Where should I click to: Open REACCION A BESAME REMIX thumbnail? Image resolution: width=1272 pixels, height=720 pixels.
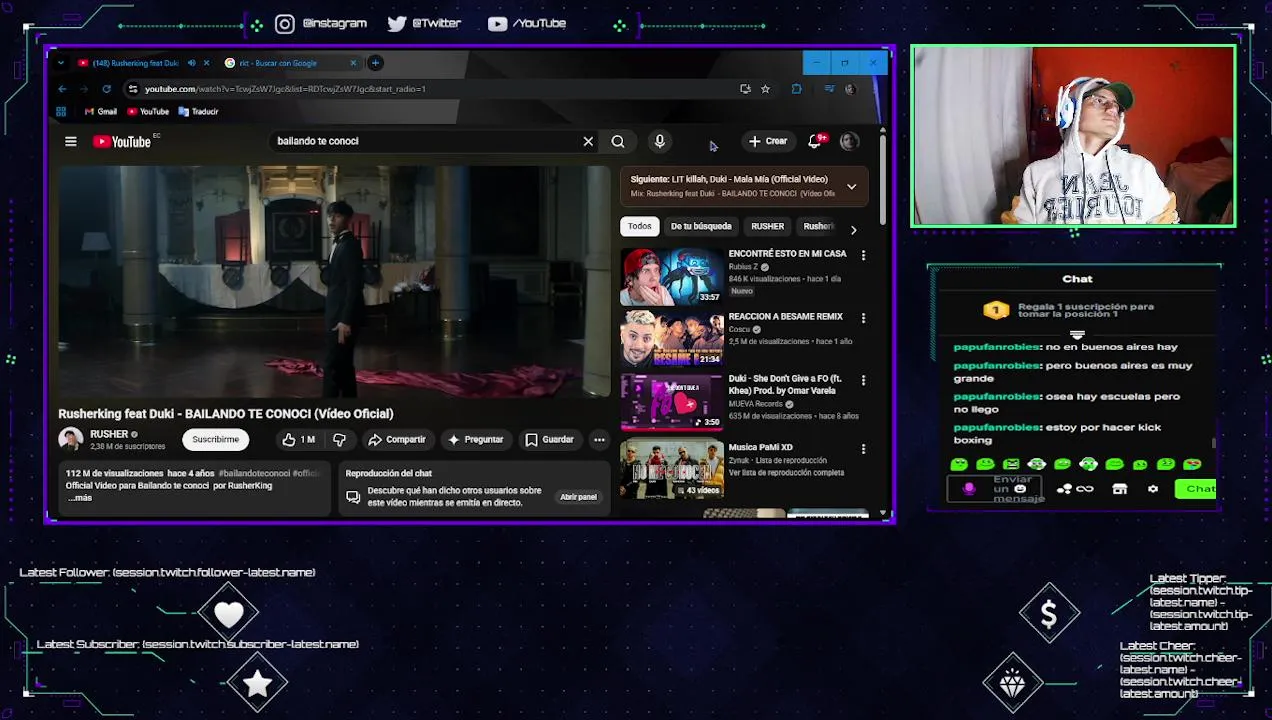click(671, 339)
